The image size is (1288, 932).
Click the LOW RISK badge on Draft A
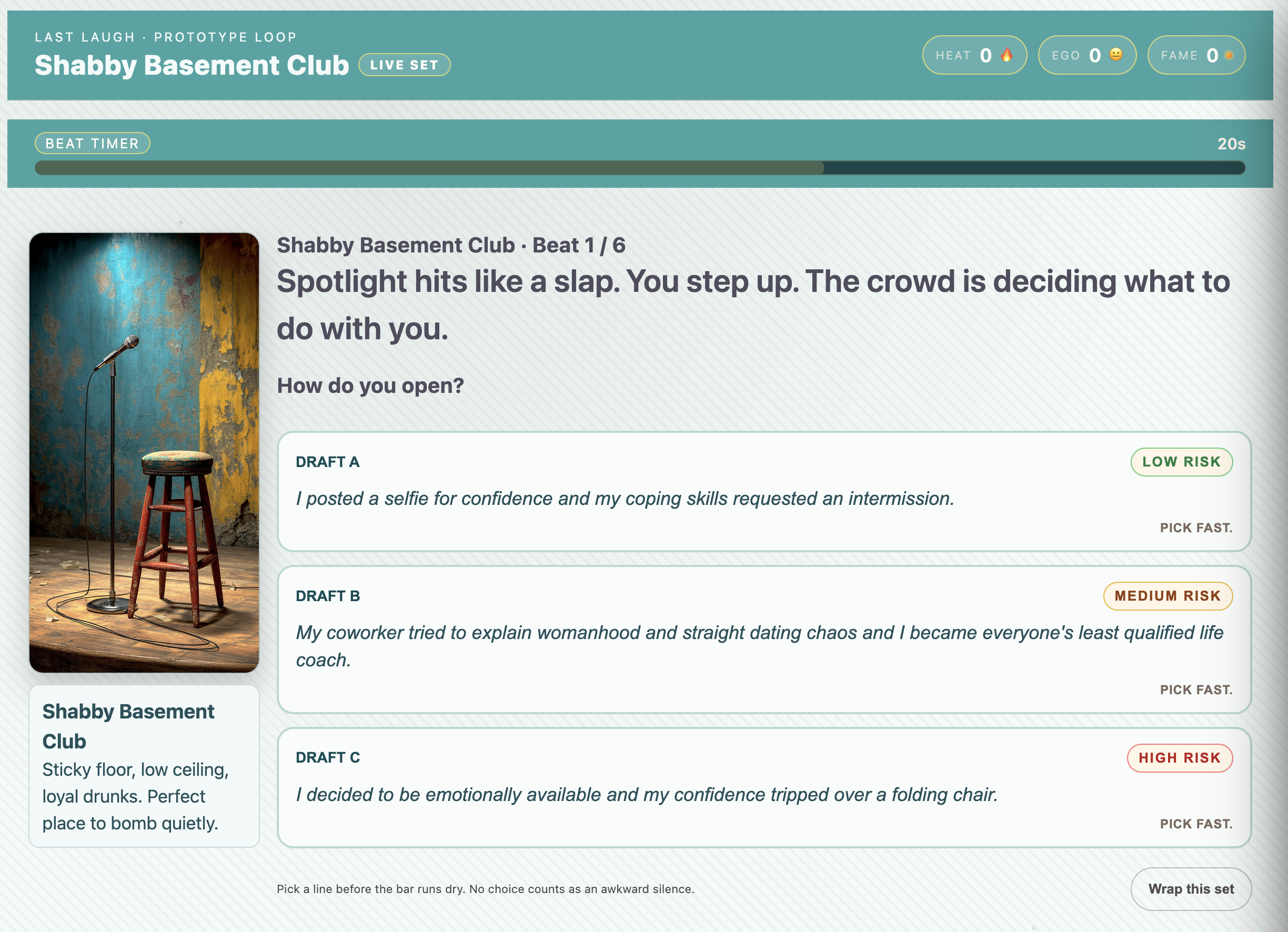coord(1181,461)
